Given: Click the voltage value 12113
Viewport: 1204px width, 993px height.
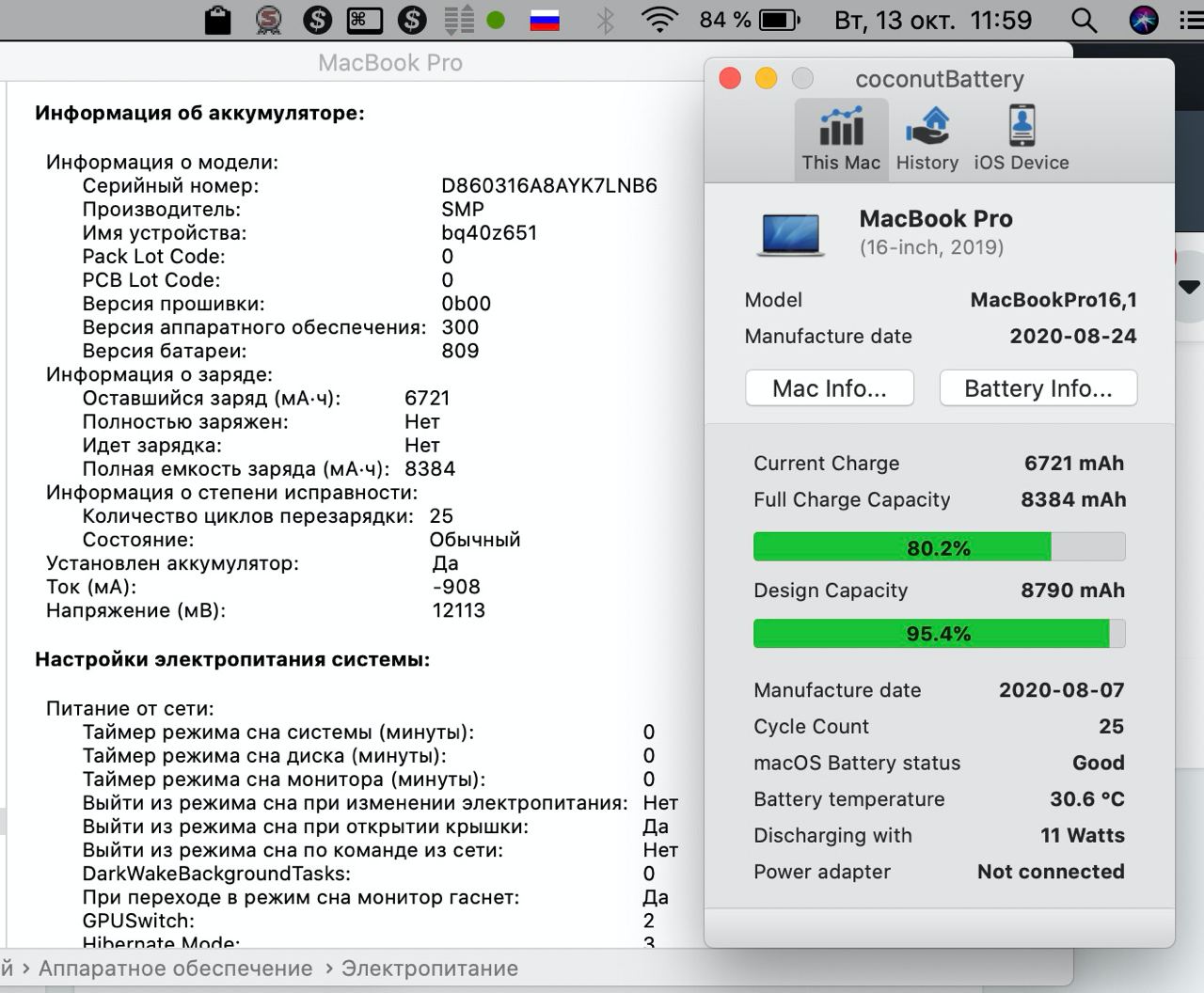Looking at the screenshot, I should click(459, 610).
